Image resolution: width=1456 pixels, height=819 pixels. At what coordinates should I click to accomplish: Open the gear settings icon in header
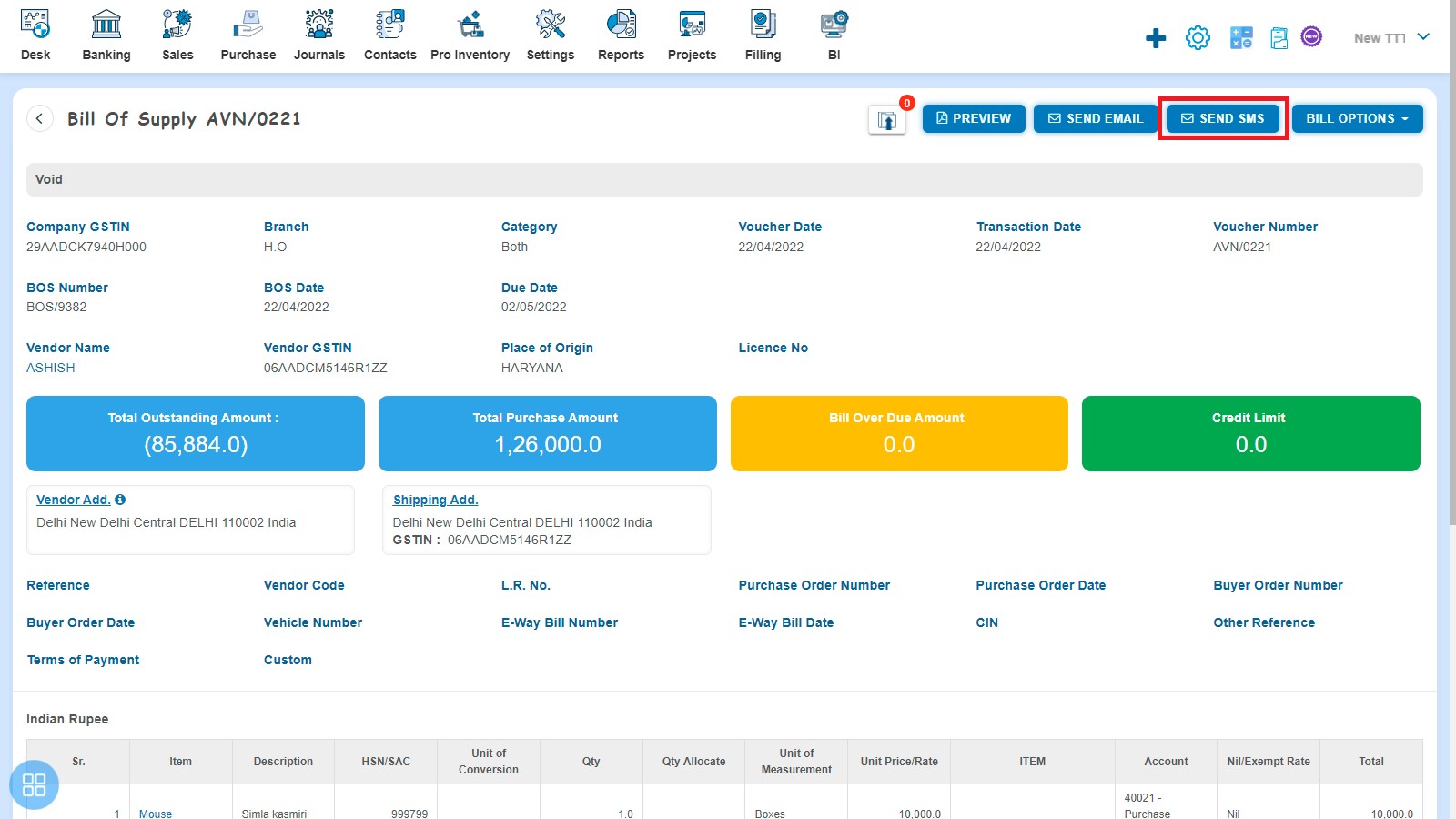point(1198,37)
